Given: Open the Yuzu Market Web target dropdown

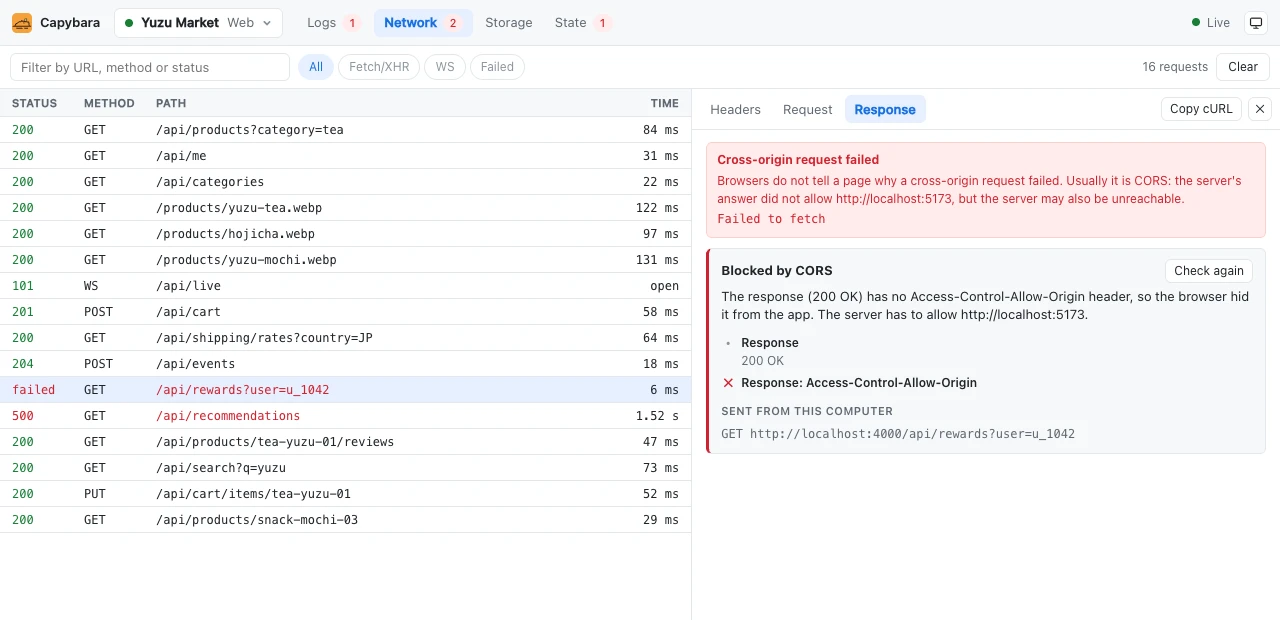Looking at the screenshot, I should [x=198, y=22].
